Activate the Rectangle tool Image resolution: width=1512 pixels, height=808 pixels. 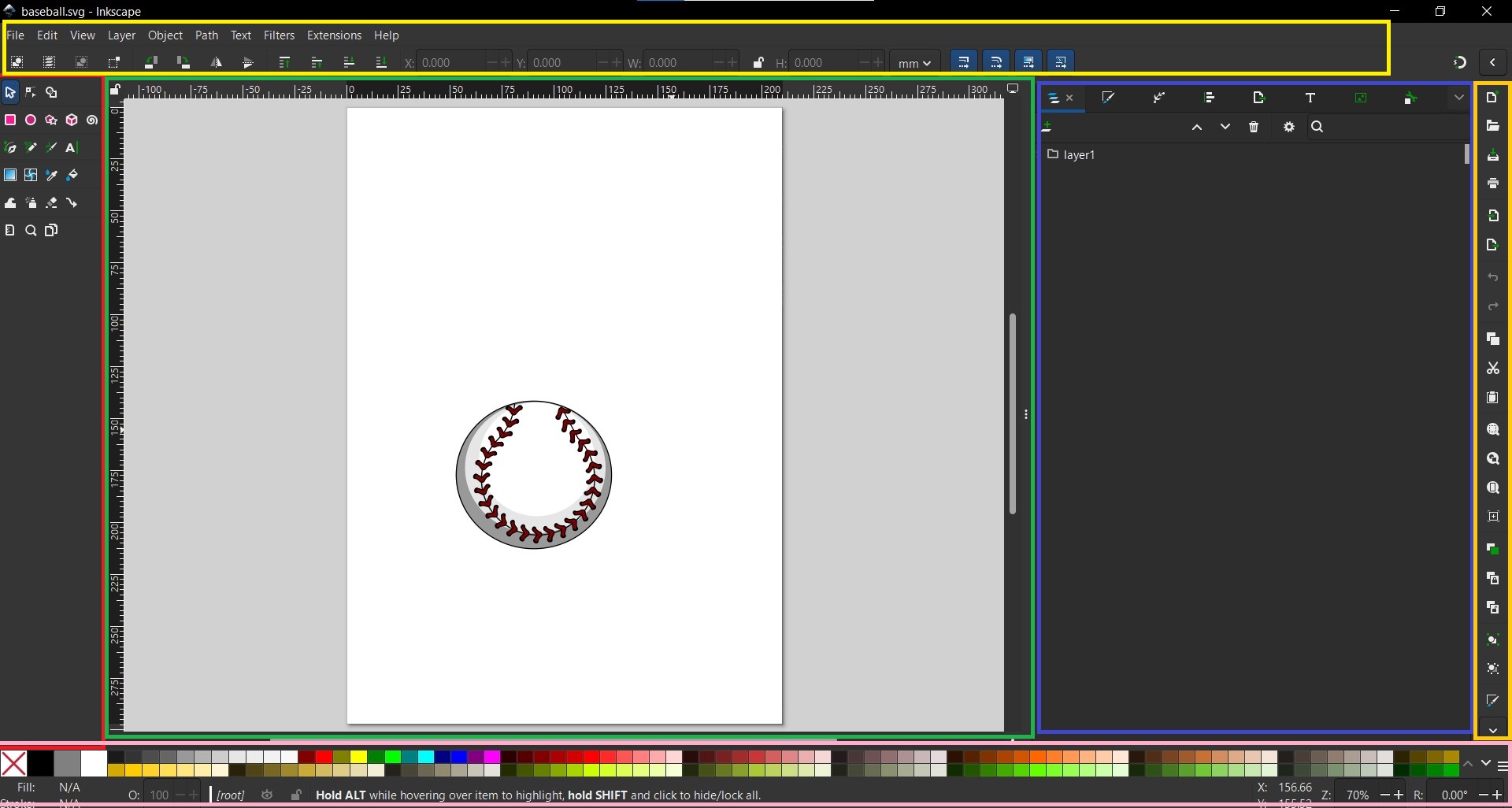tap(10, 120)
